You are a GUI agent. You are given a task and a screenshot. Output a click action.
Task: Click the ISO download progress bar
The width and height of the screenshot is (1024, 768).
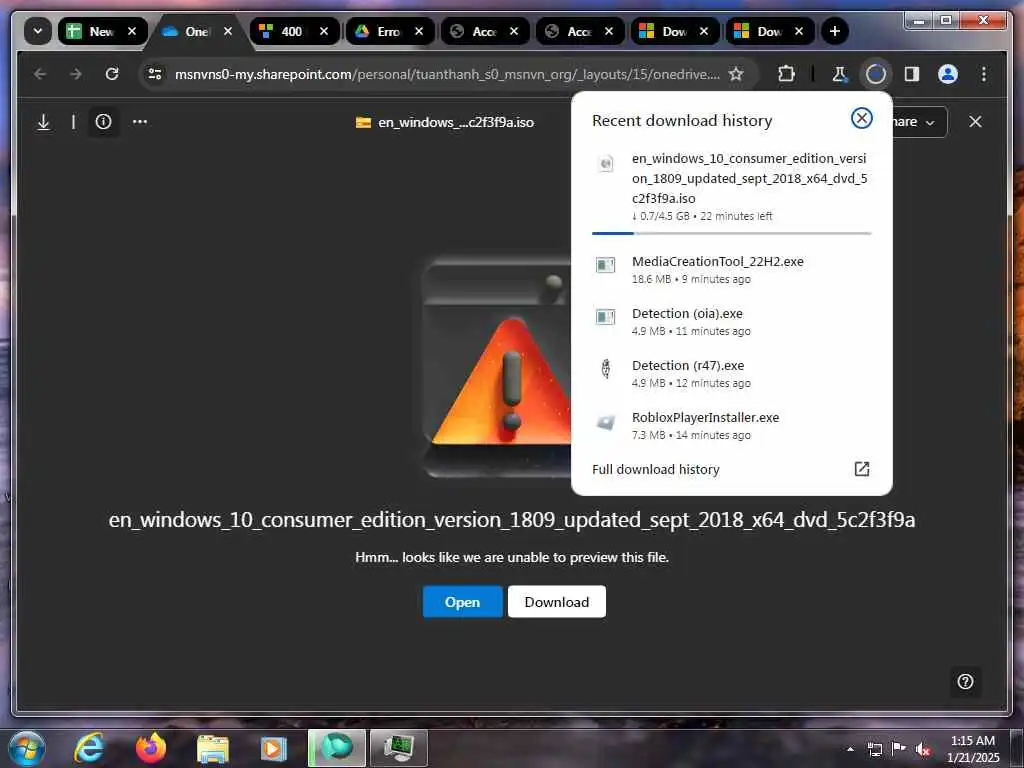tap(731, 232)
